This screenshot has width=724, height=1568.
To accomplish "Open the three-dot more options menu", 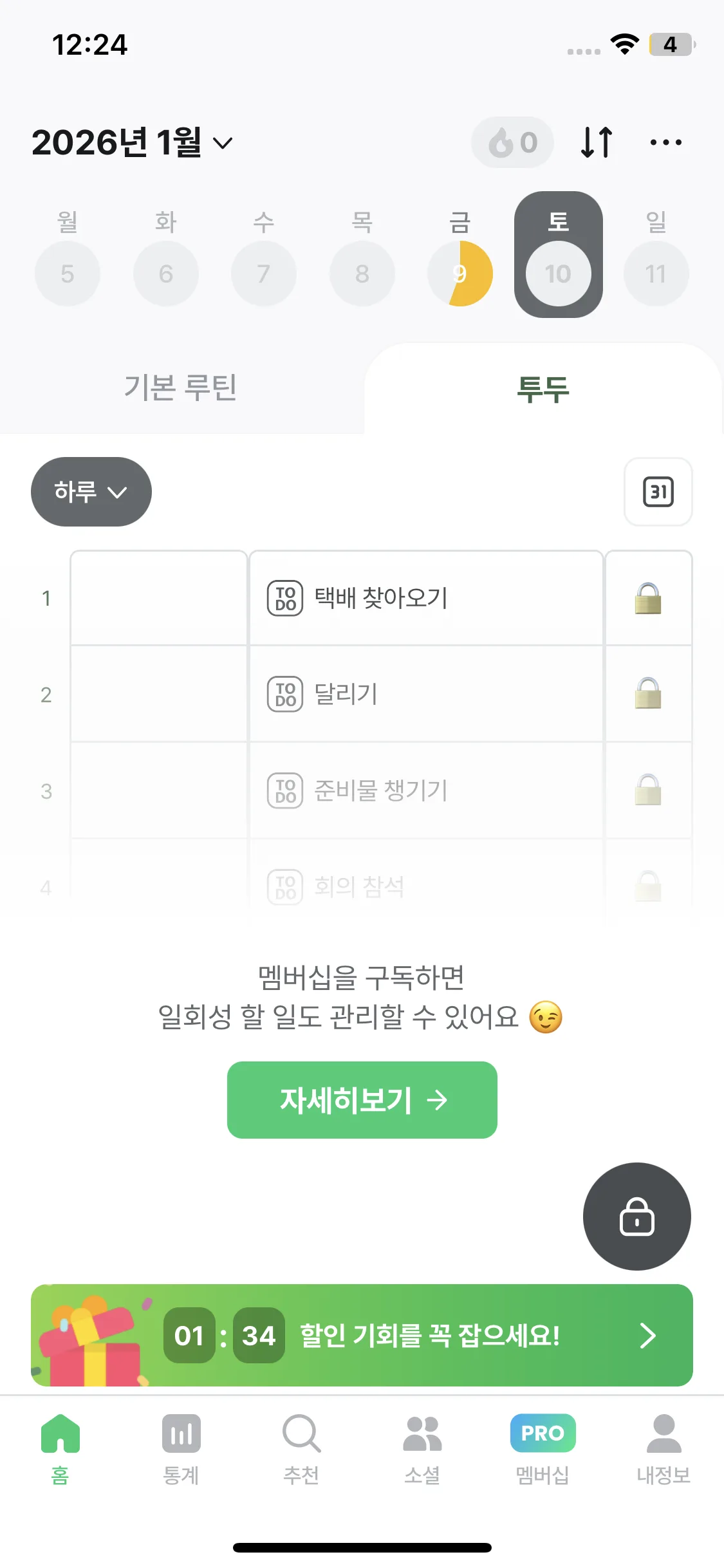I will coord(665,142).
